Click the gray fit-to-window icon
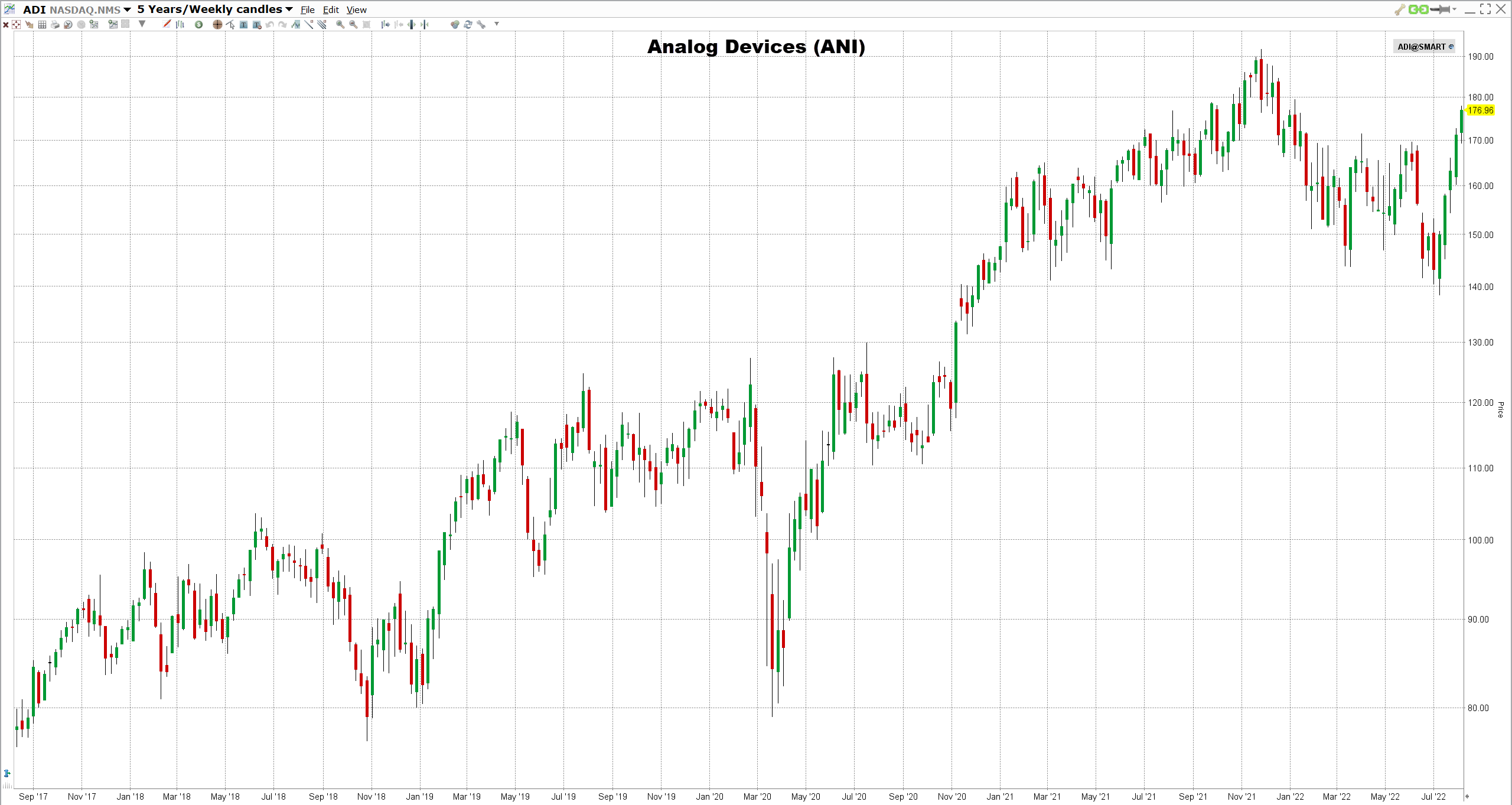The width and height of the screenshot is (1512, 805). [366, 24]
